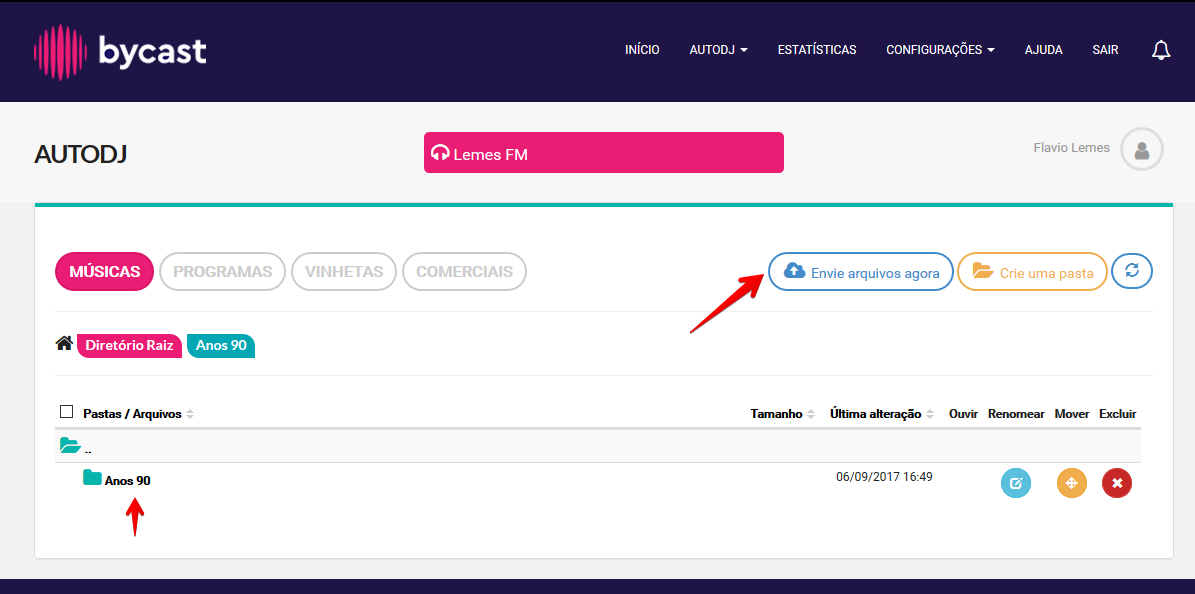
Task: Open the parent folder '..' icon
Action: (69, 445)
